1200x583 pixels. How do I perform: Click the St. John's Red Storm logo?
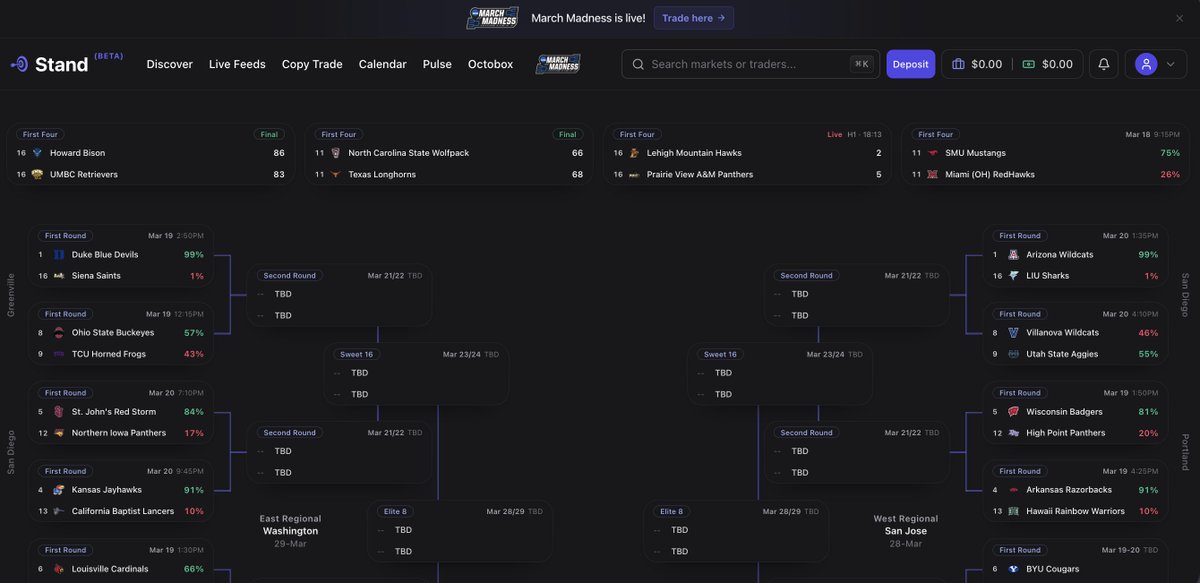coord(58,412)
